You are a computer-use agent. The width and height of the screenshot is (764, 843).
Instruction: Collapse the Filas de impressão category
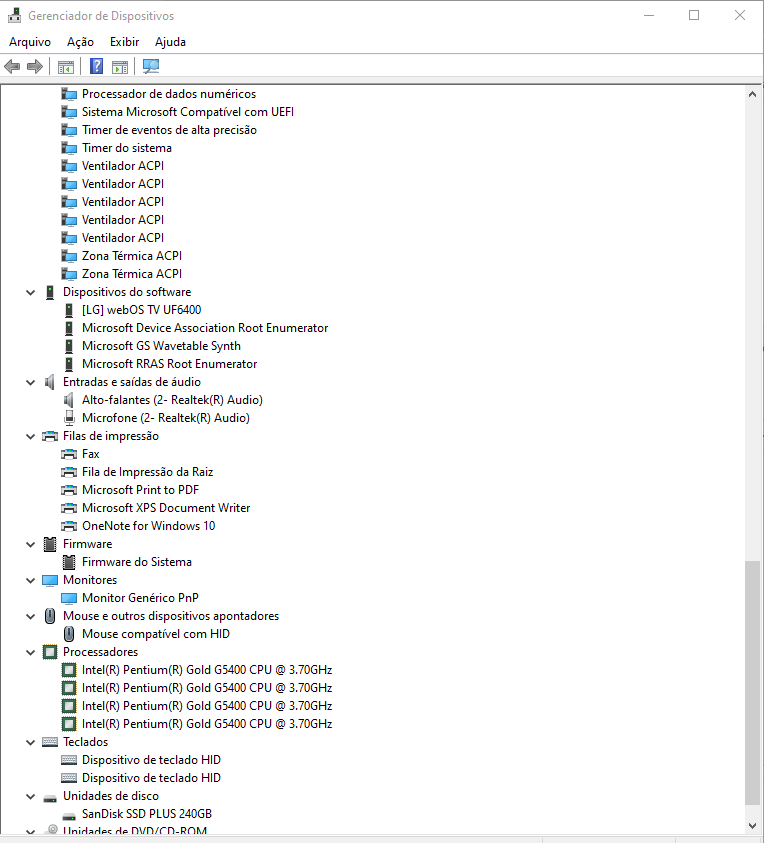[31, 437]
